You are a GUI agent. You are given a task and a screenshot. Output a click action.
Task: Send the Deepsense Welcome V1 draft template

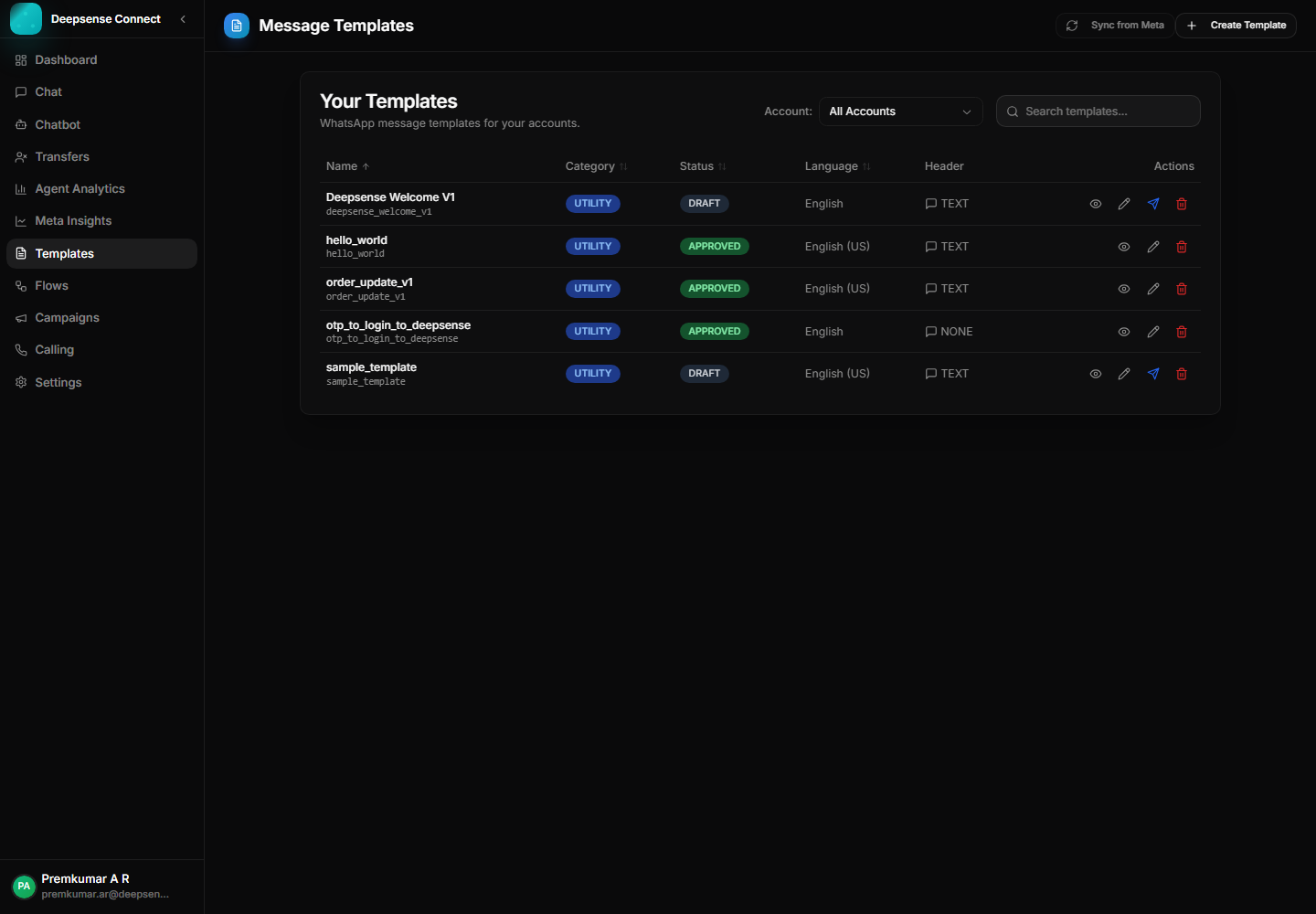(1153, 204)
